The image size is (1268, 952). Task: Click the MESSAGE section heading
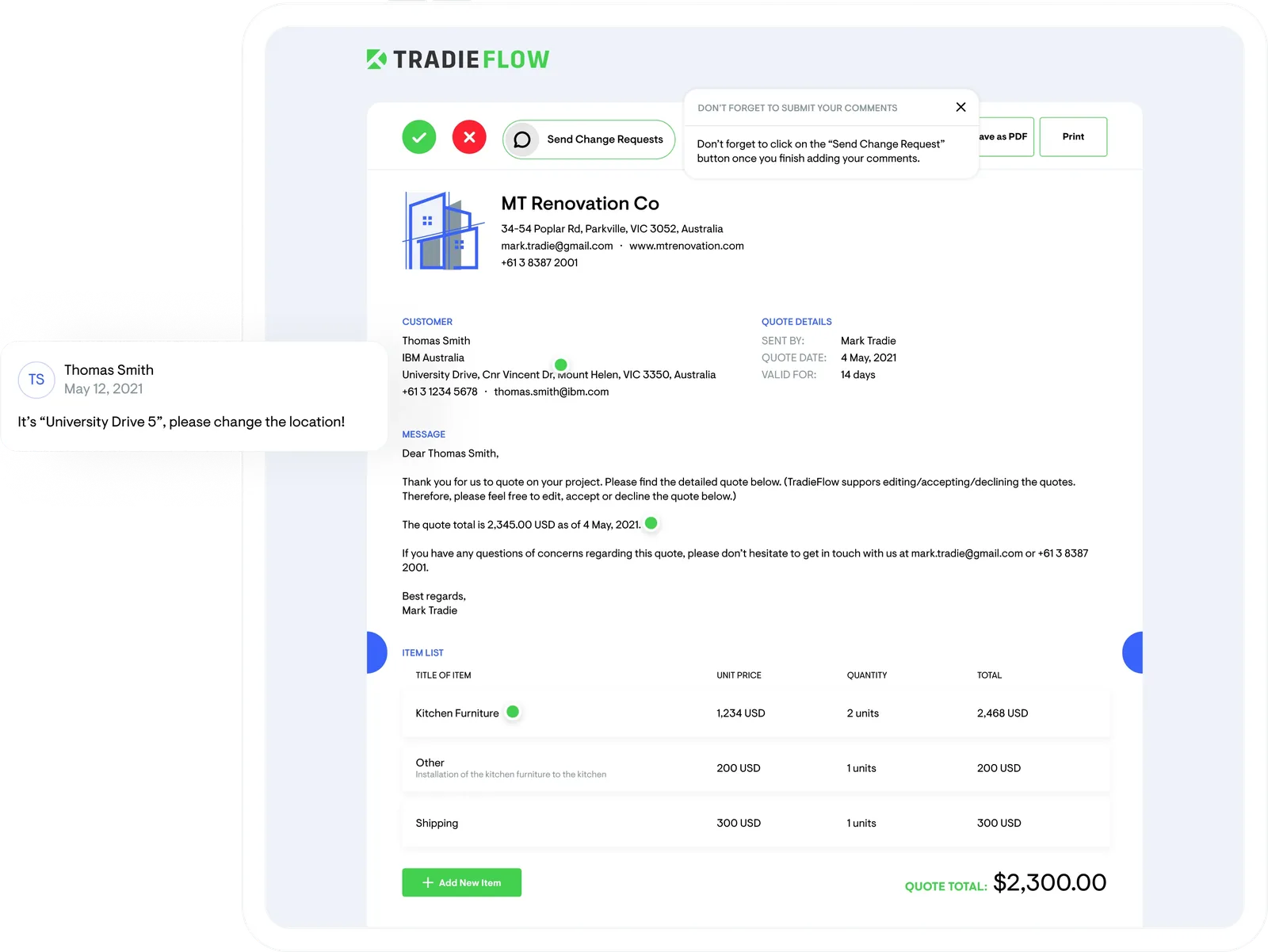tap(424, 434)
